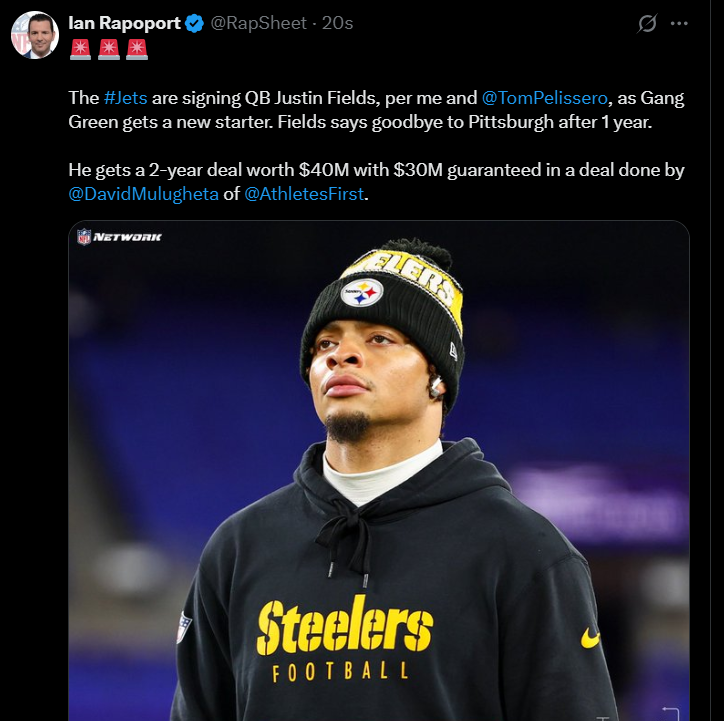This screenshot has height=721, width=724.
Task: Click the first siren emoji
Action: tap(80, 49)
